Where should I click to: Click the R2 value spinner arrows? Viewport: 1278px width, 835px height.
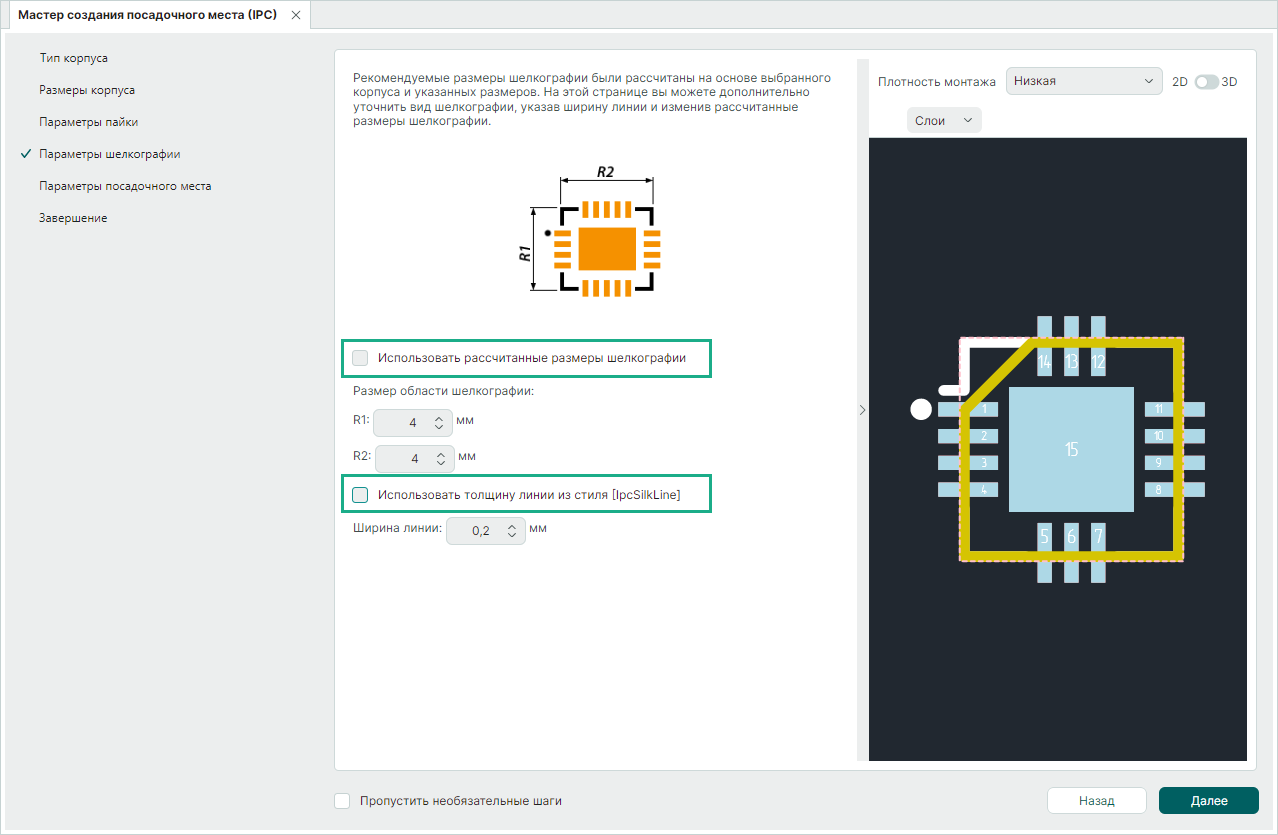pos(439,459)
